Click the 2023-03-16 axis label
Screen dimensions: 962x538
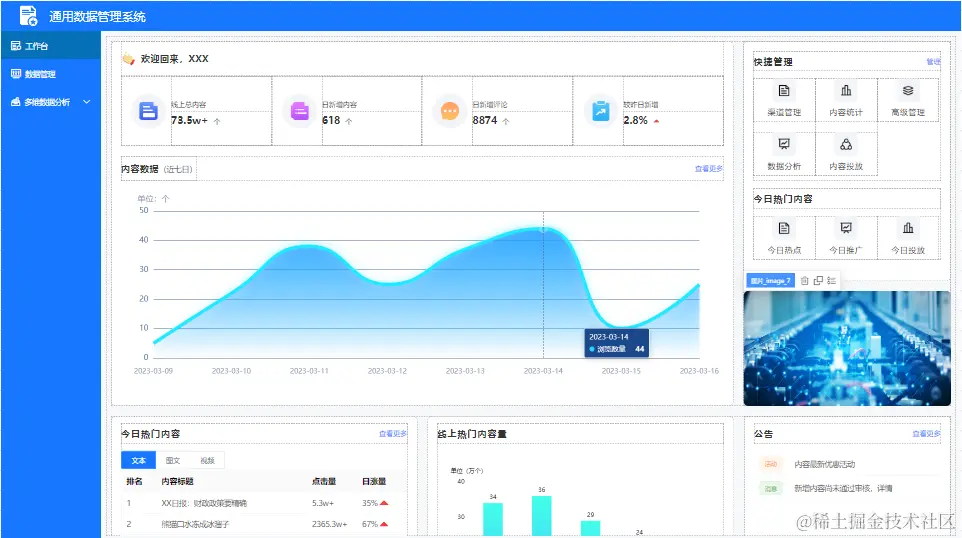[699, 371]
